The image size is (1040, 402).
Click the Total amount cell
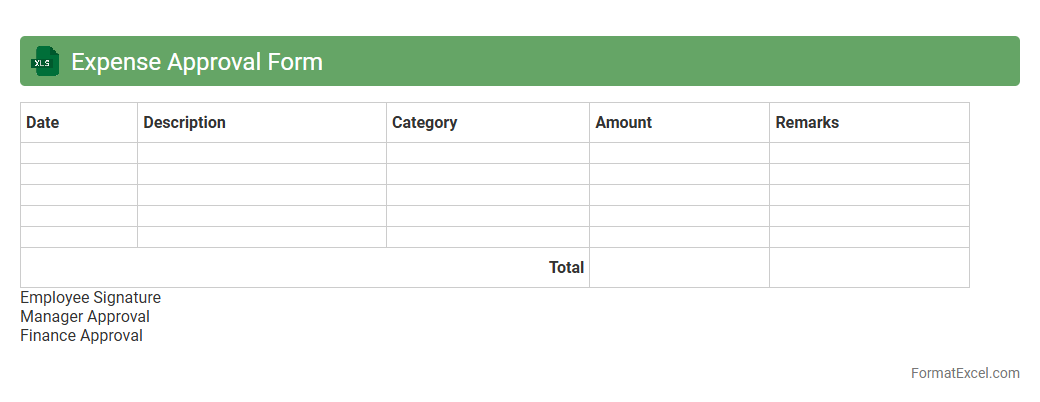coord(679,268)
